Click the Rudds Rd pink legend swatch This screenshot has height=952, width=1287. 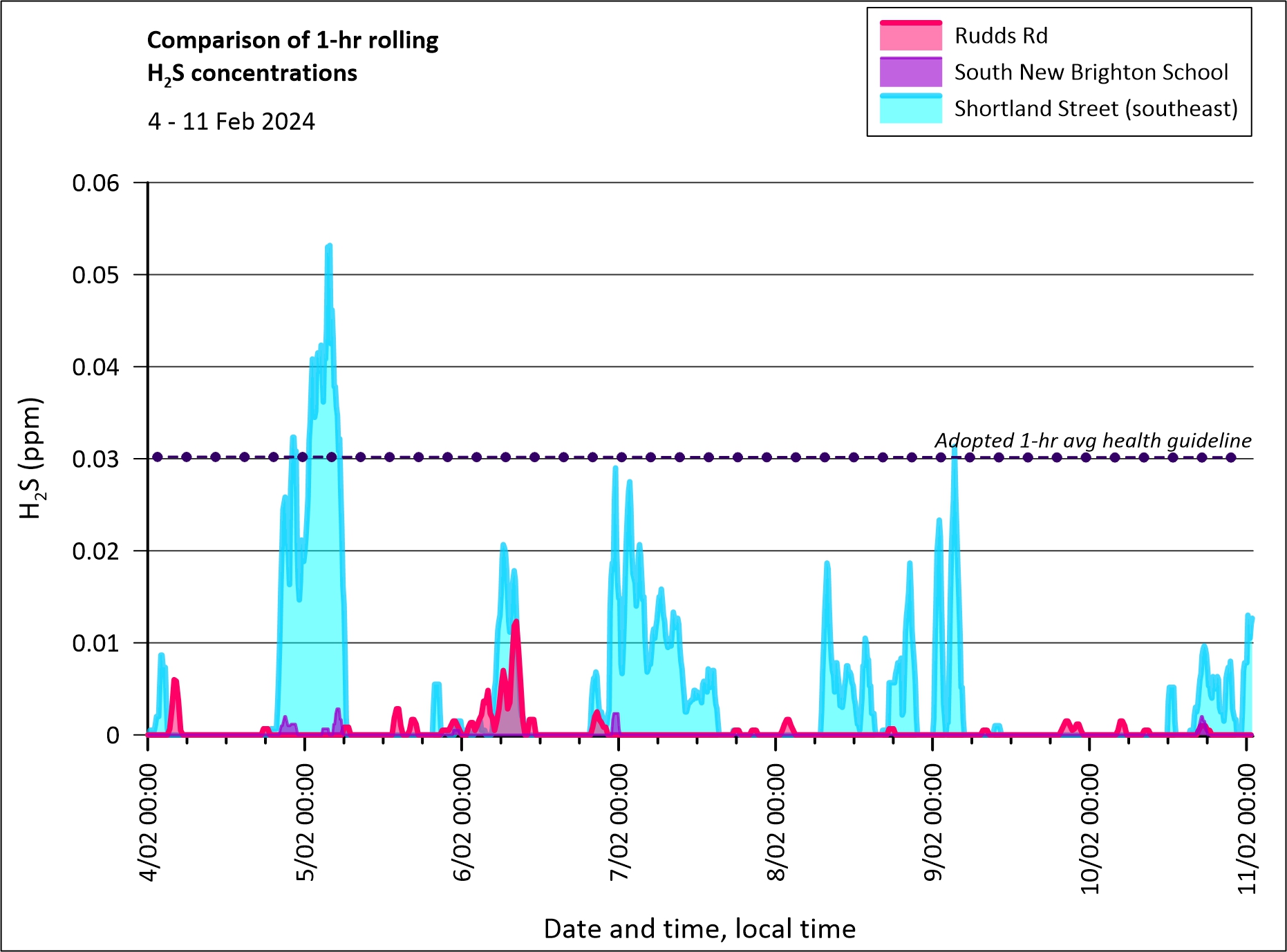[910, 36]
